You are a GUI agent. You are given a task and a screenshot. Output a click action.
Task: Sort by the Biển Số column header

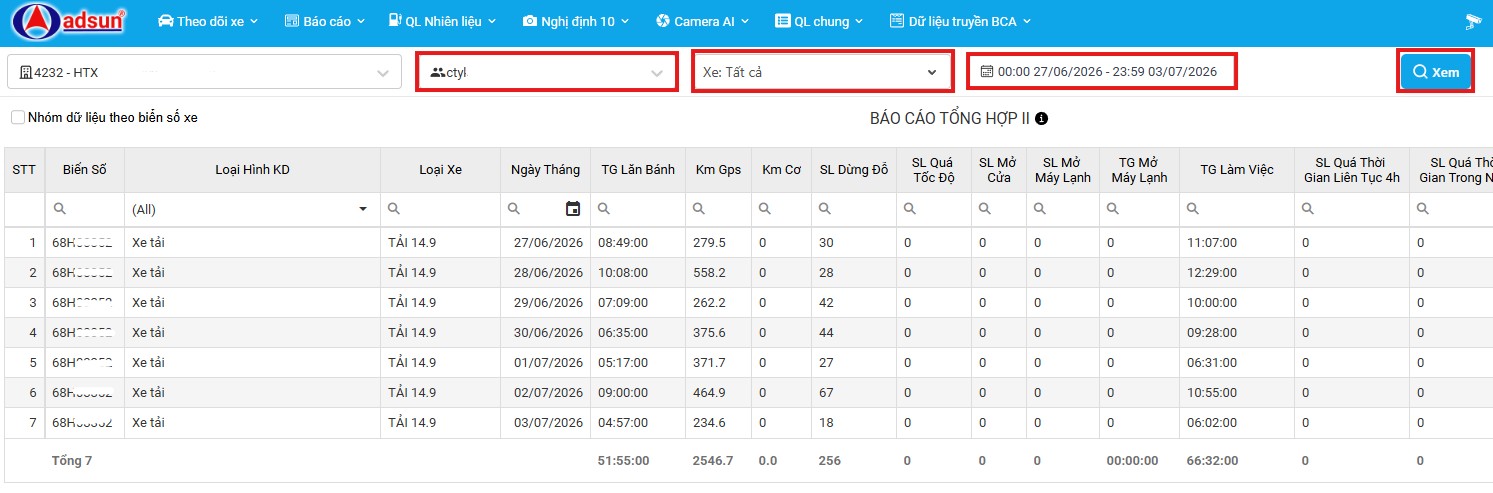tap(84, 170)
